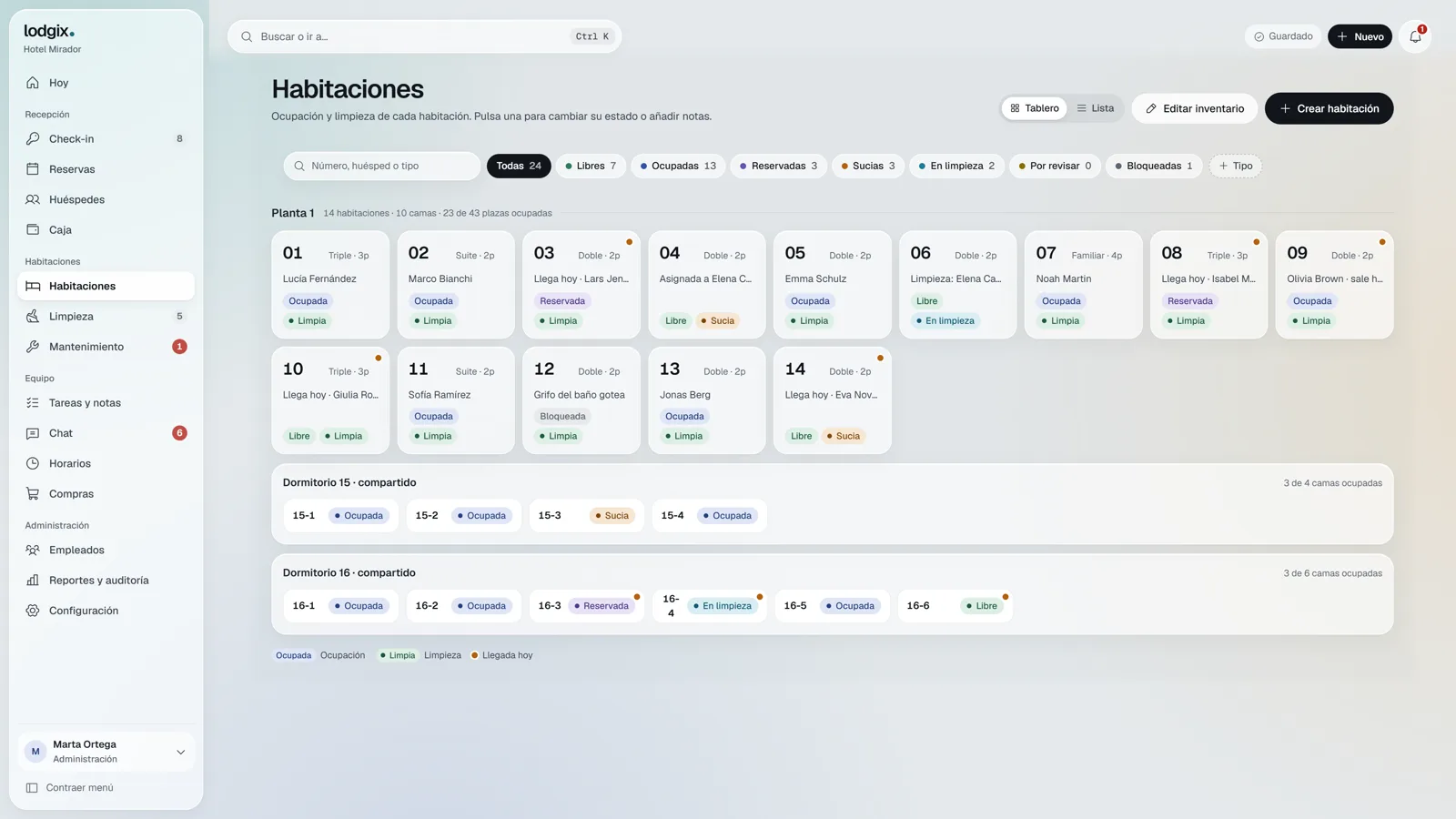Select bed 16-4 En limpieza
Viewport: 1456px width, 819px height.
711,606
